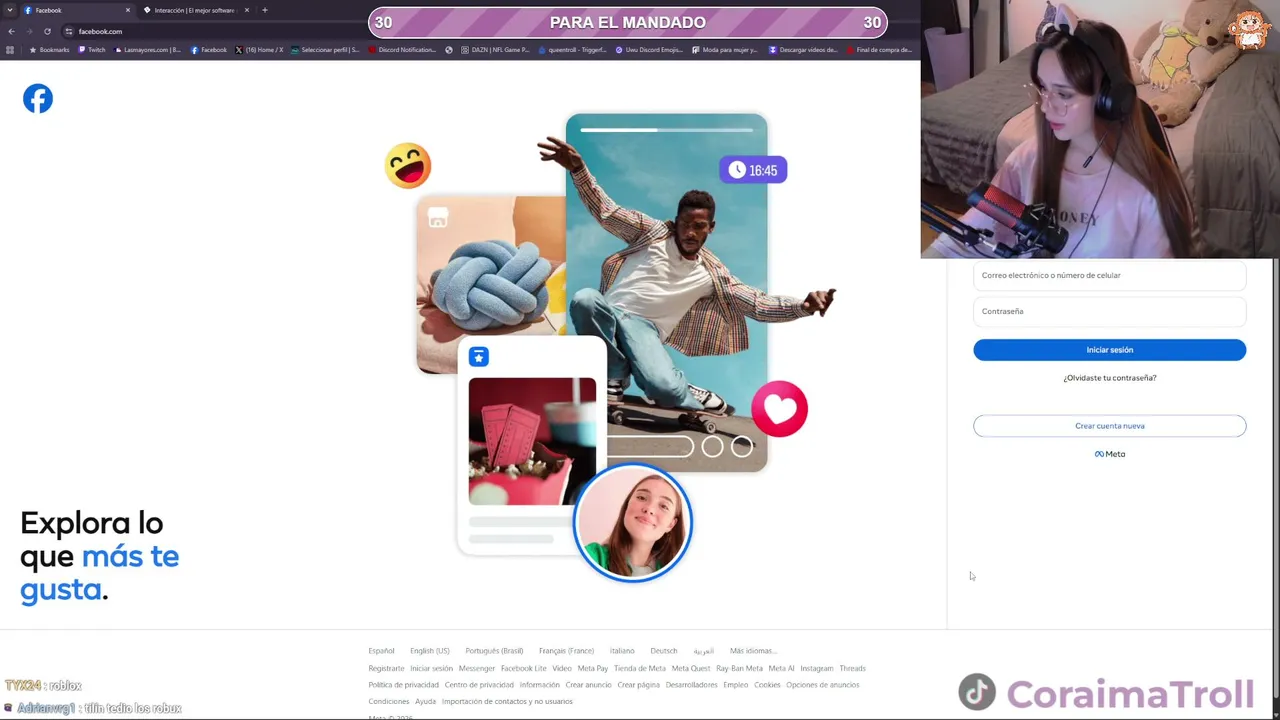Click the Registrarte footer link

point(386,668)
